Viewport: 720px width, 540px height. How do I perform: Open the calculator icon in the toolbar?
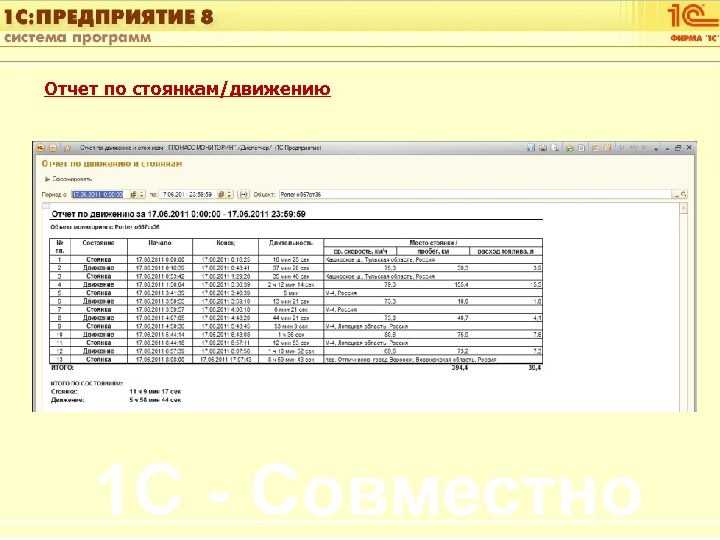point(595,148)
